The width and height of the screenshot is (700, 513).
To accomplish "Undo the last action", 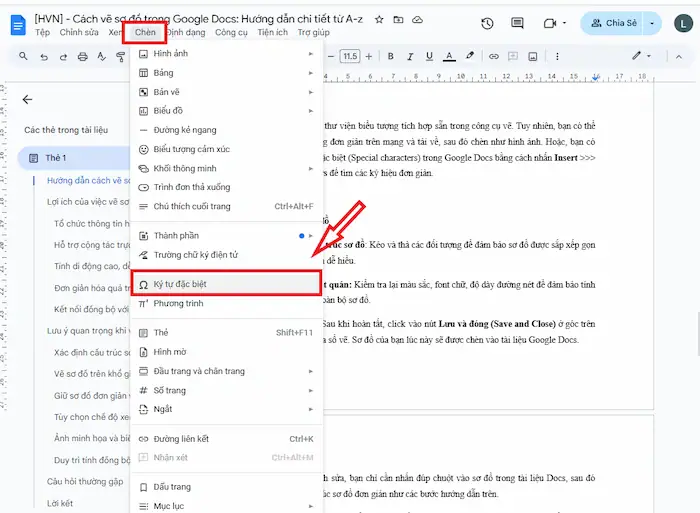I will (x=43, y=57).
